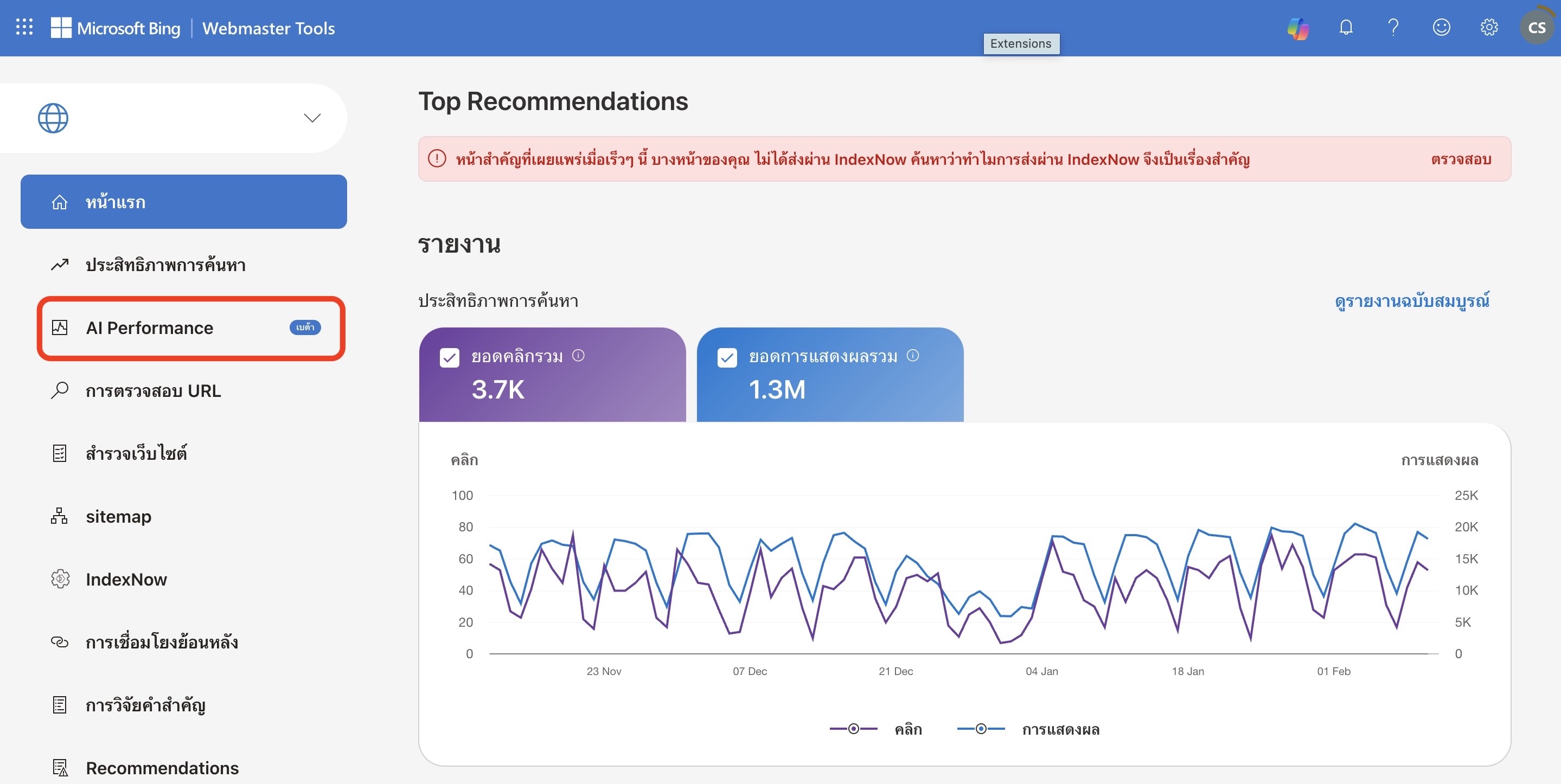Open AI Performance in the sidebar
The image size is (1561, 784).
(x=149, y=328)
